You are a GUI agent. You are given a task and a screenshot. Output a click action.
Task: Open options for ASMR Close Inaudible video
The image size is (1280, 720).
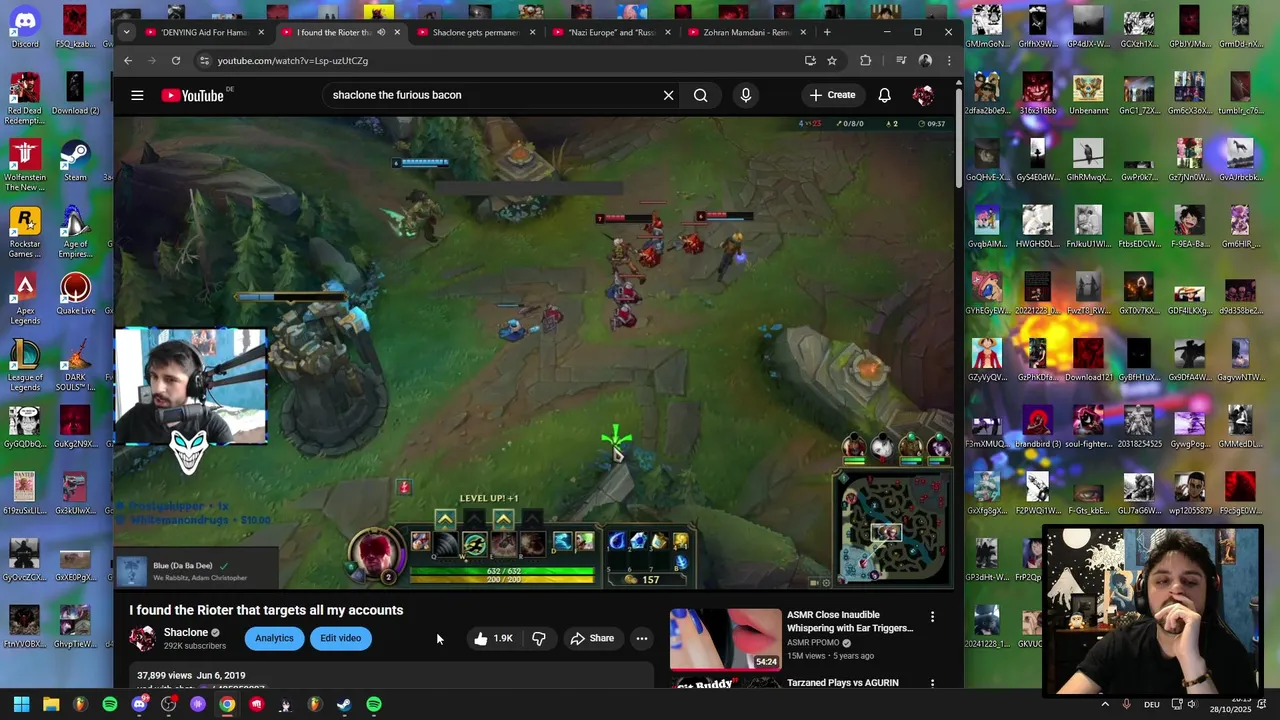(x=932, y=617)
